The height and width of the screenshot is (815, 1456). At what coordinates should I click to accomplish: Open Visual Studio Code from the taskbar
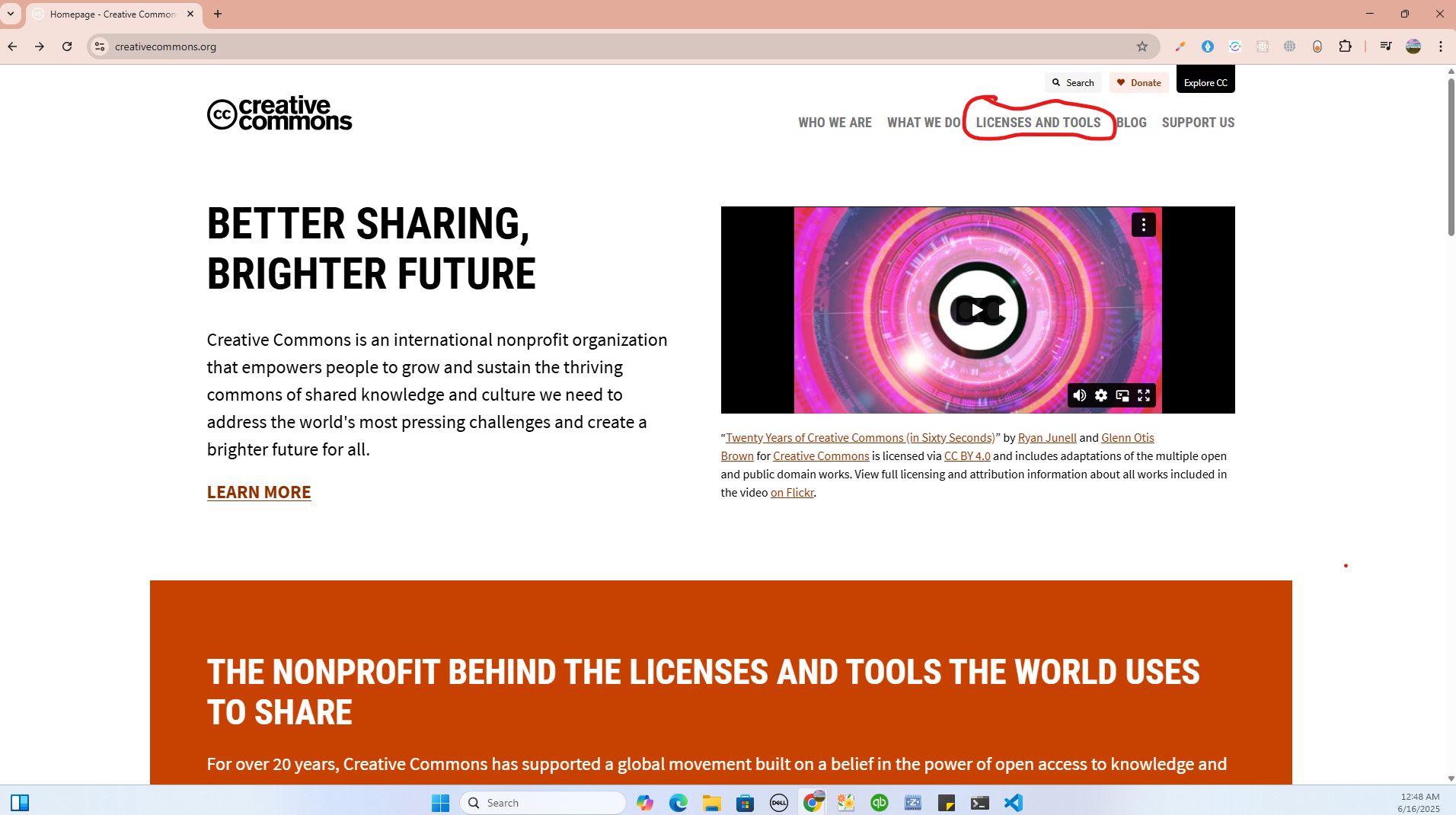click(x=1014, y=803)
